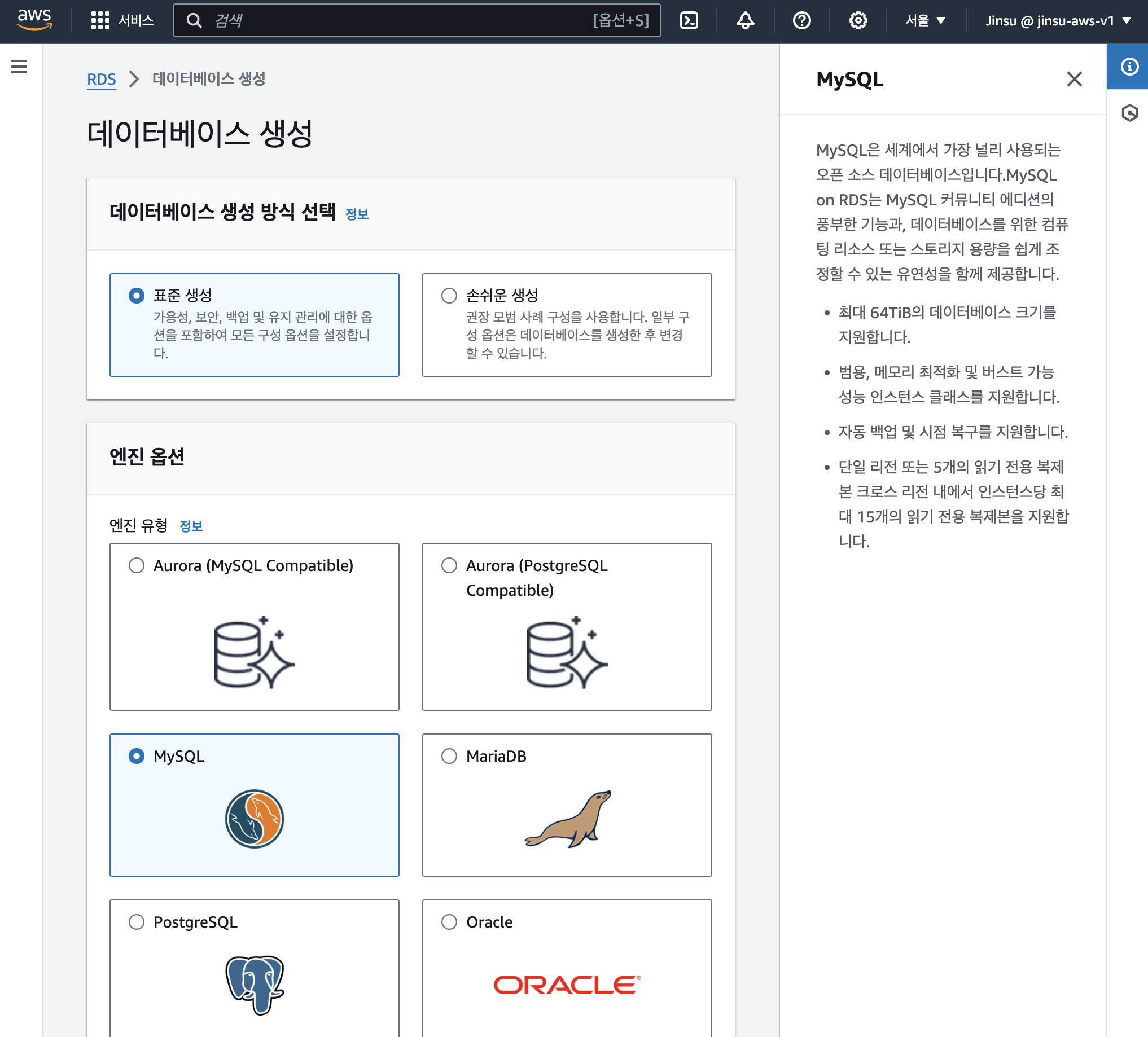Viewport: 1148px width, 1037px height.
Task: Click the breadcrumb chevron separator
Action: tap(134, 79)
